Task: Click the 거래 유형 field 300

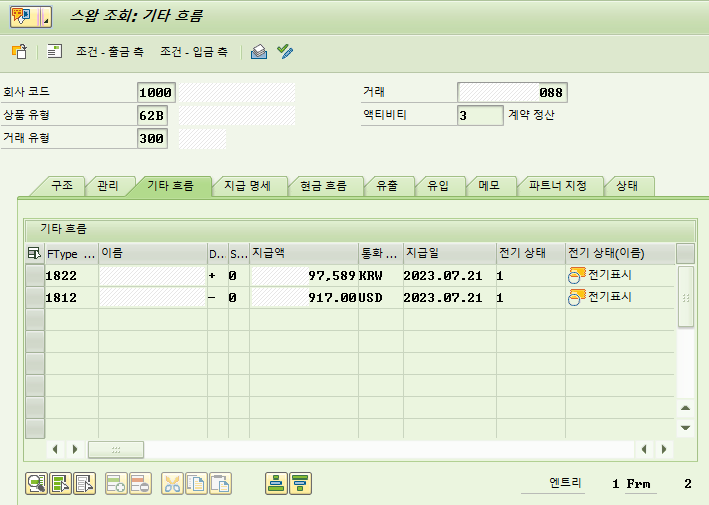Action: tap(152, 138)
